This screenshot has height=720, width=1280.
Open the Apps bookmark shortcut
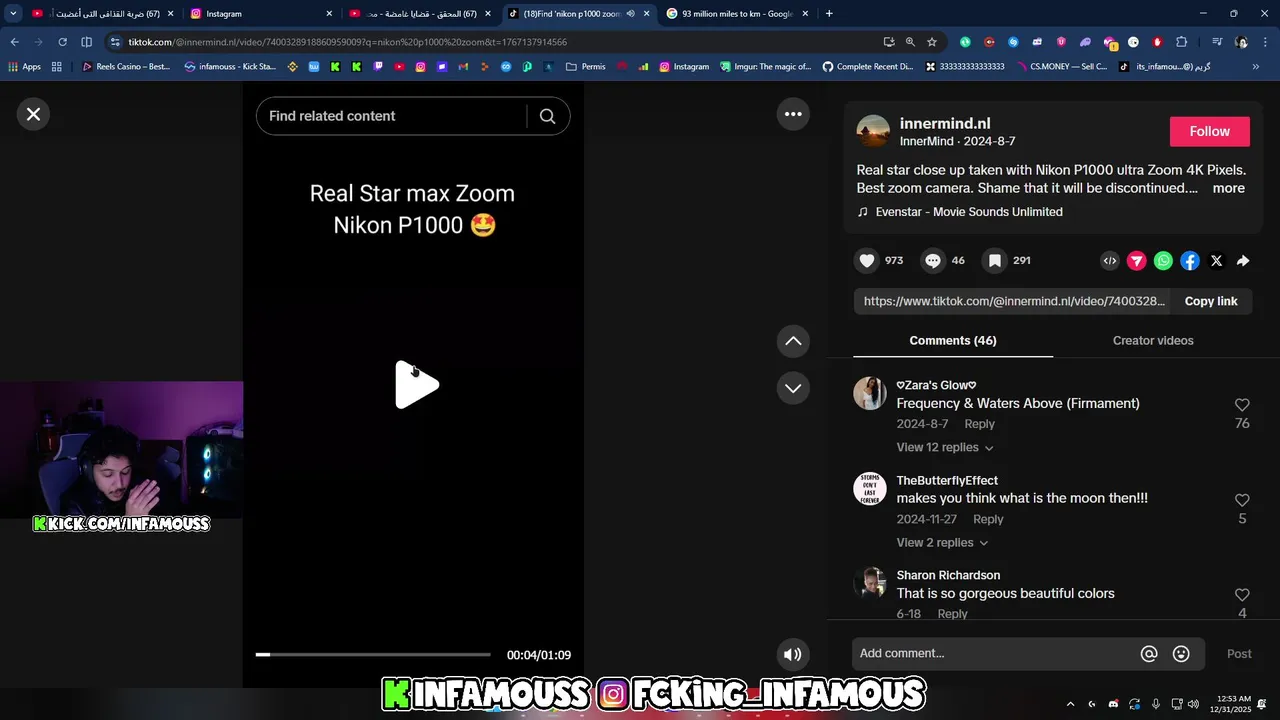25,67
